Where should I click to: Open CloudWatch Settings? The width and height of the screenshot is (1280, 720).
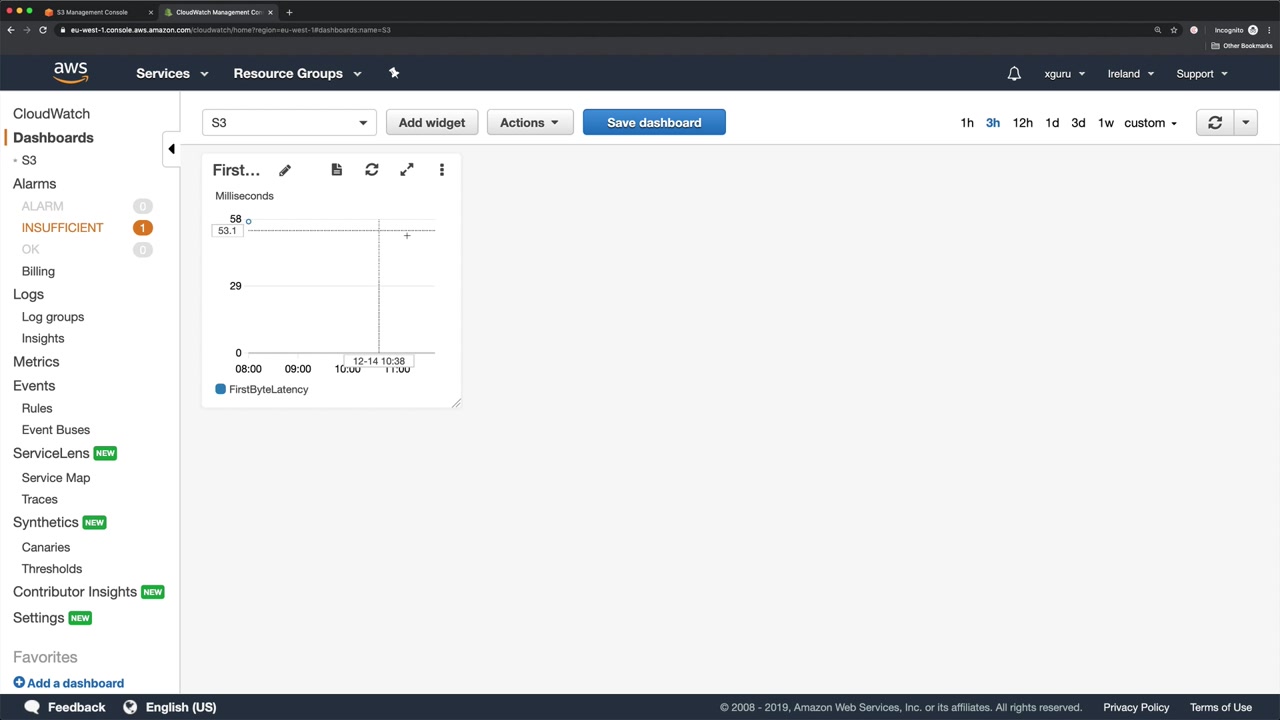(x=39, y=618)
